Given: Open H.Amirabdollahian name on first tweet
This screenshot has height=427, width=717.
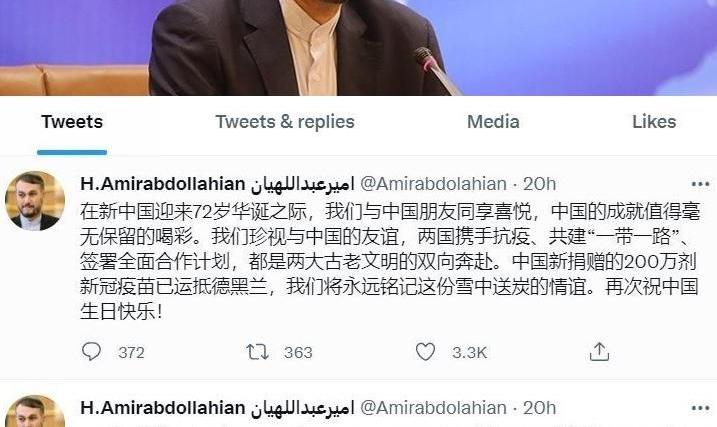Looking at the screenshot, I should point(217,184).
